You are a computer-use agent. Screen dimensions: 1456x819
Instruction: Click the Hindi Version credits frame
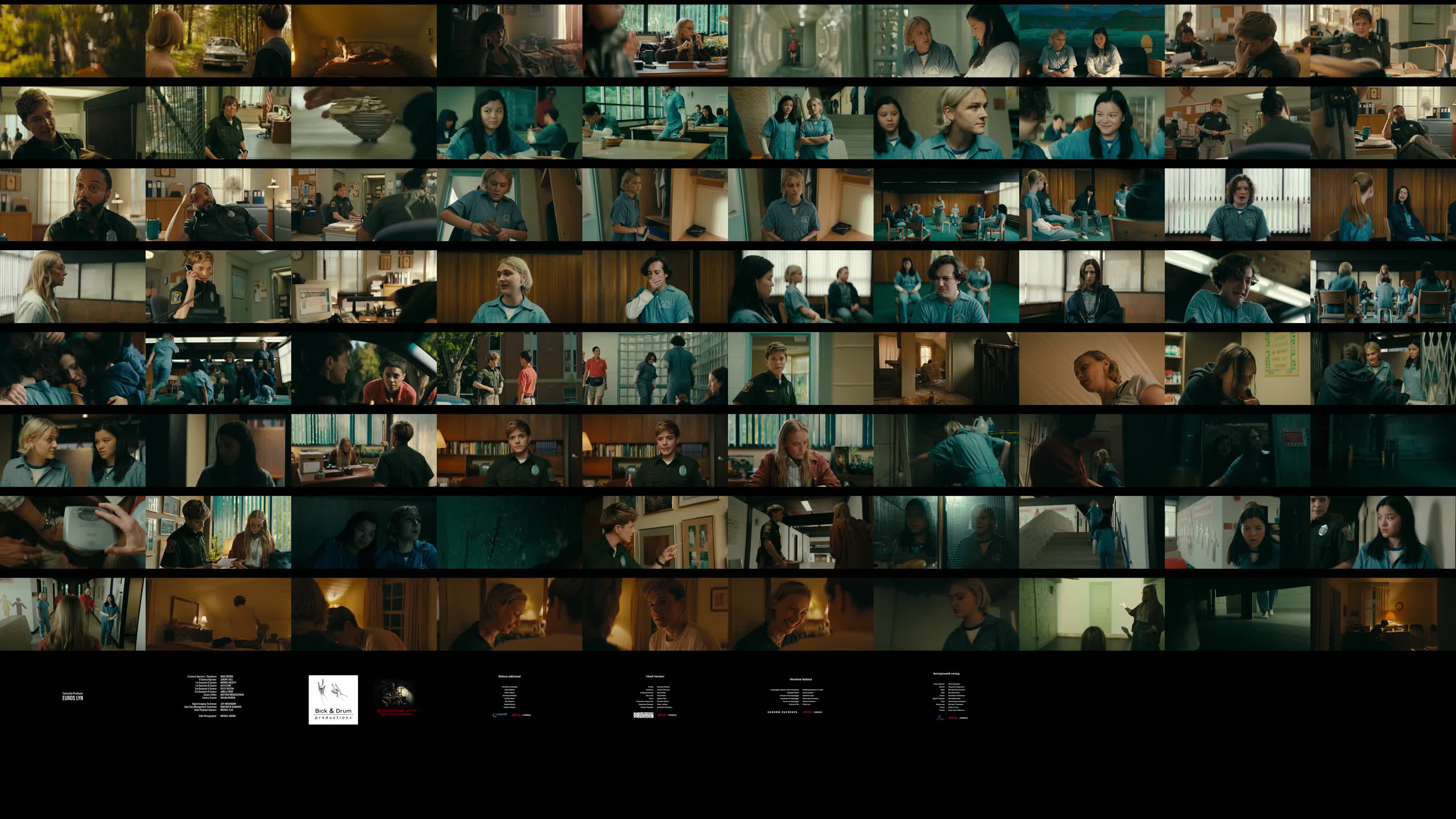pos(655,696)
